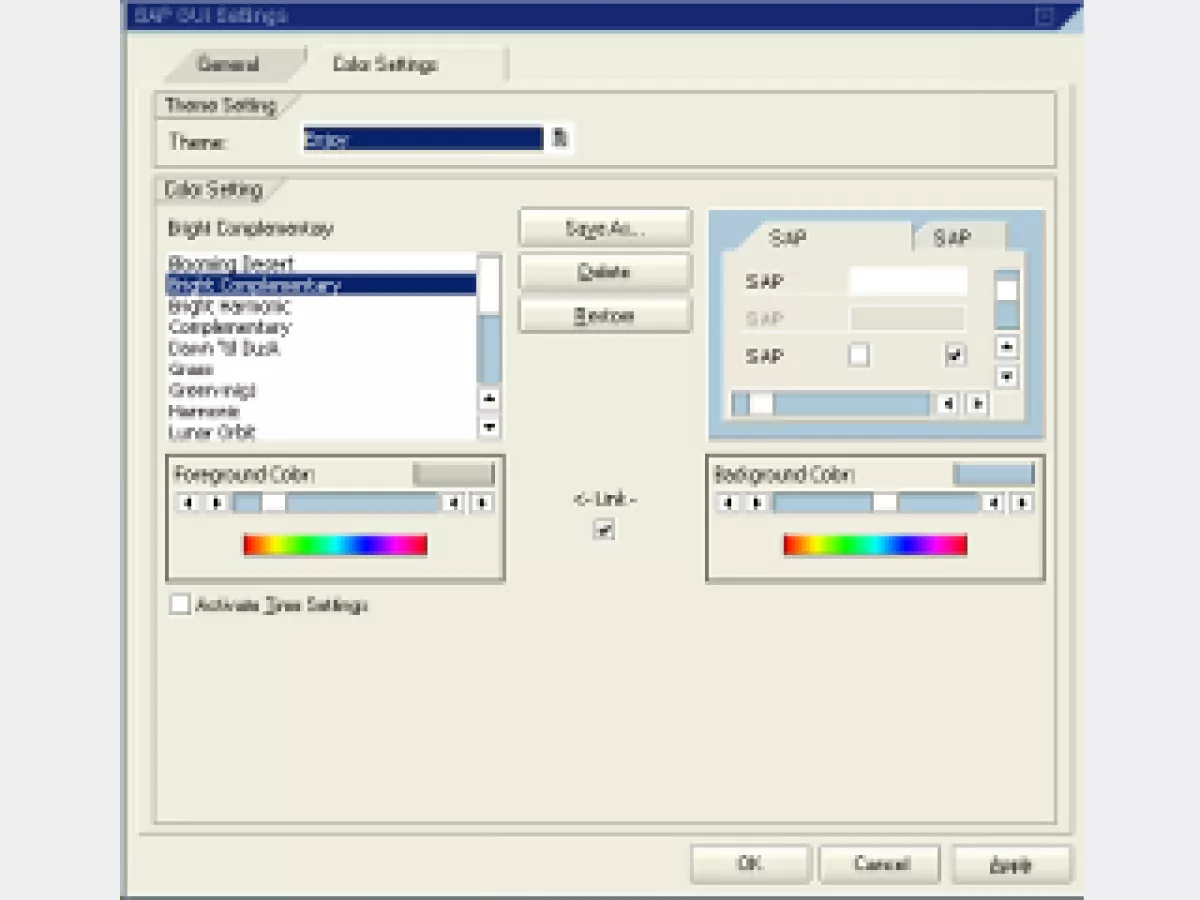Click the Cancel button

click(881, 864)
